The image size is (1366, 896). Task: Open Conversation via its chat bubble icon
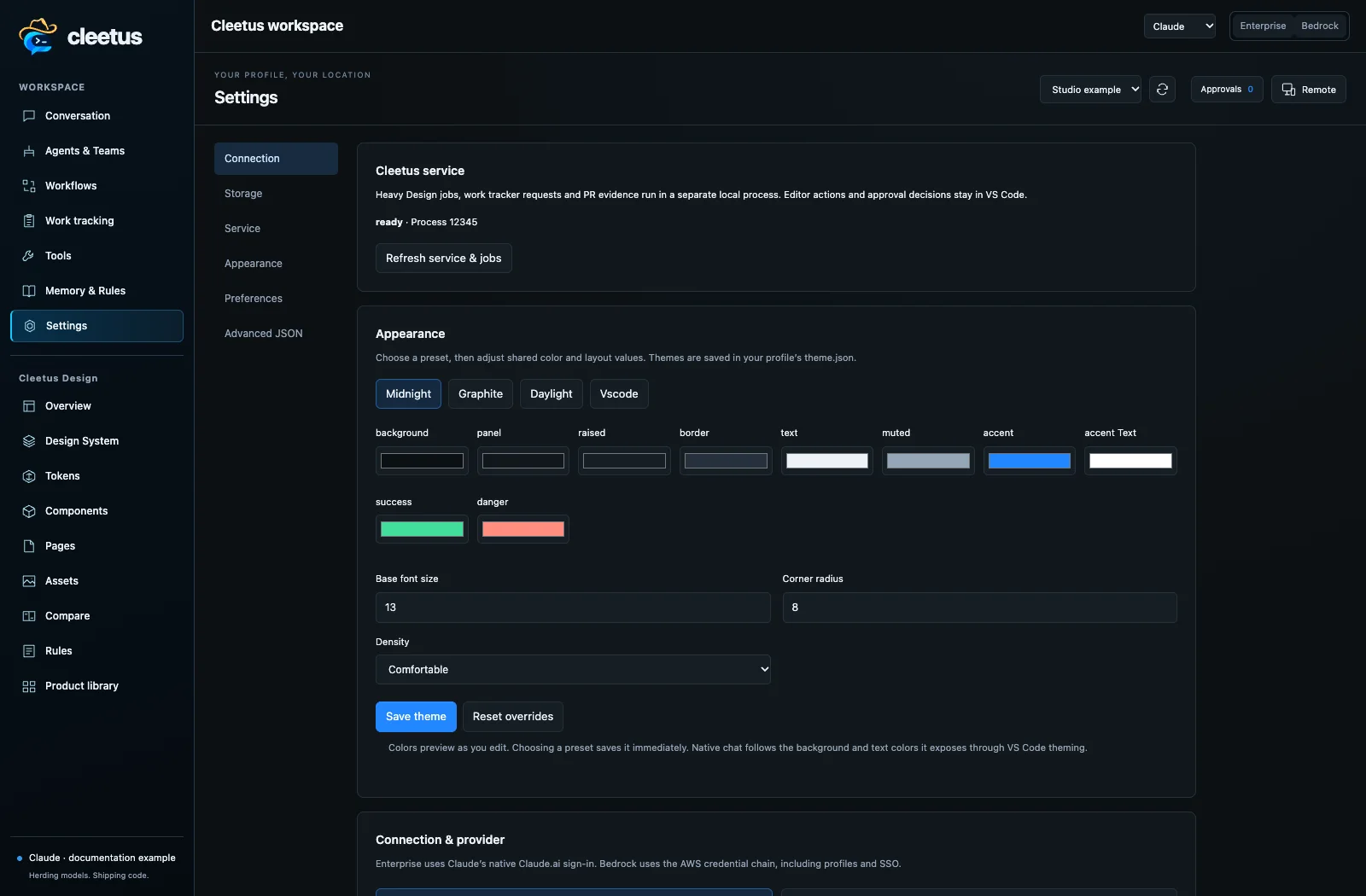[29, 116]
